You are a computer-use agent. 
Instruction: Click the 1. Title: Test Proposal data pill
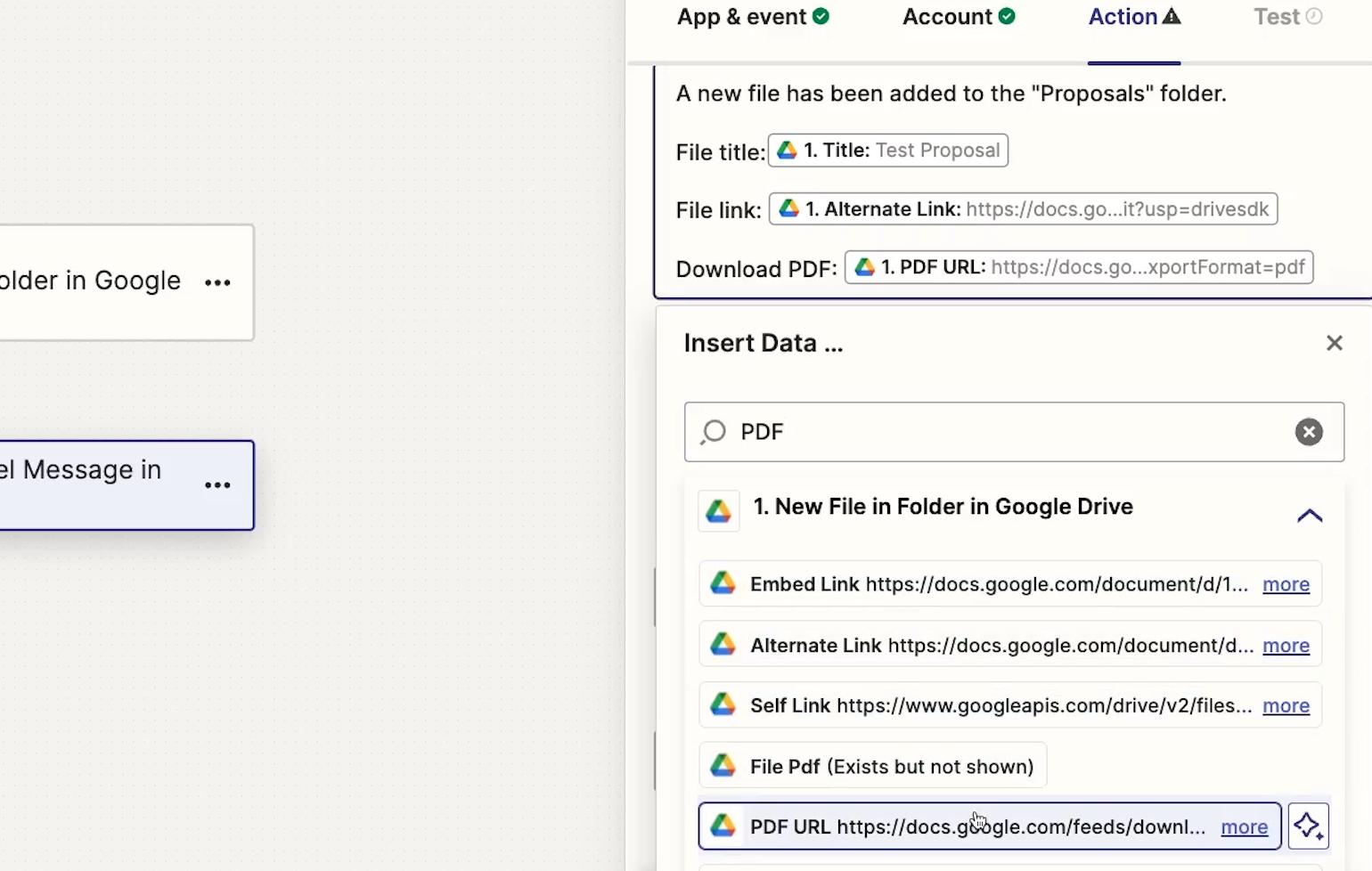[x=888, y=151]
